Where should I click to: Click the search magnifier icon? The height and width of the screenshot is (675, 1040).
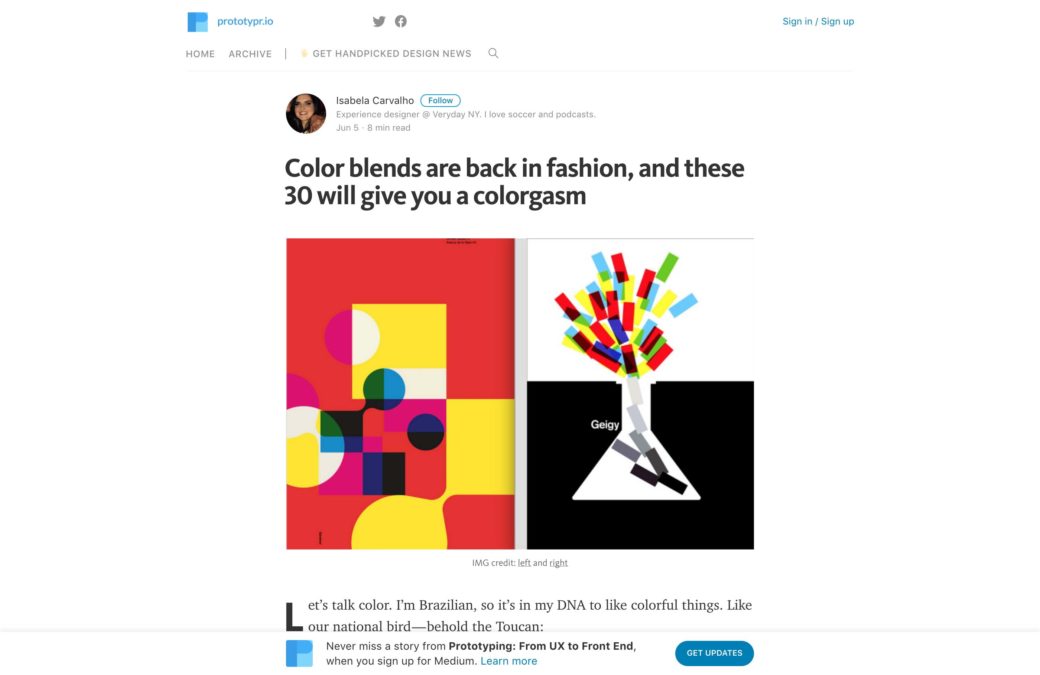click(x=493, y=53)
